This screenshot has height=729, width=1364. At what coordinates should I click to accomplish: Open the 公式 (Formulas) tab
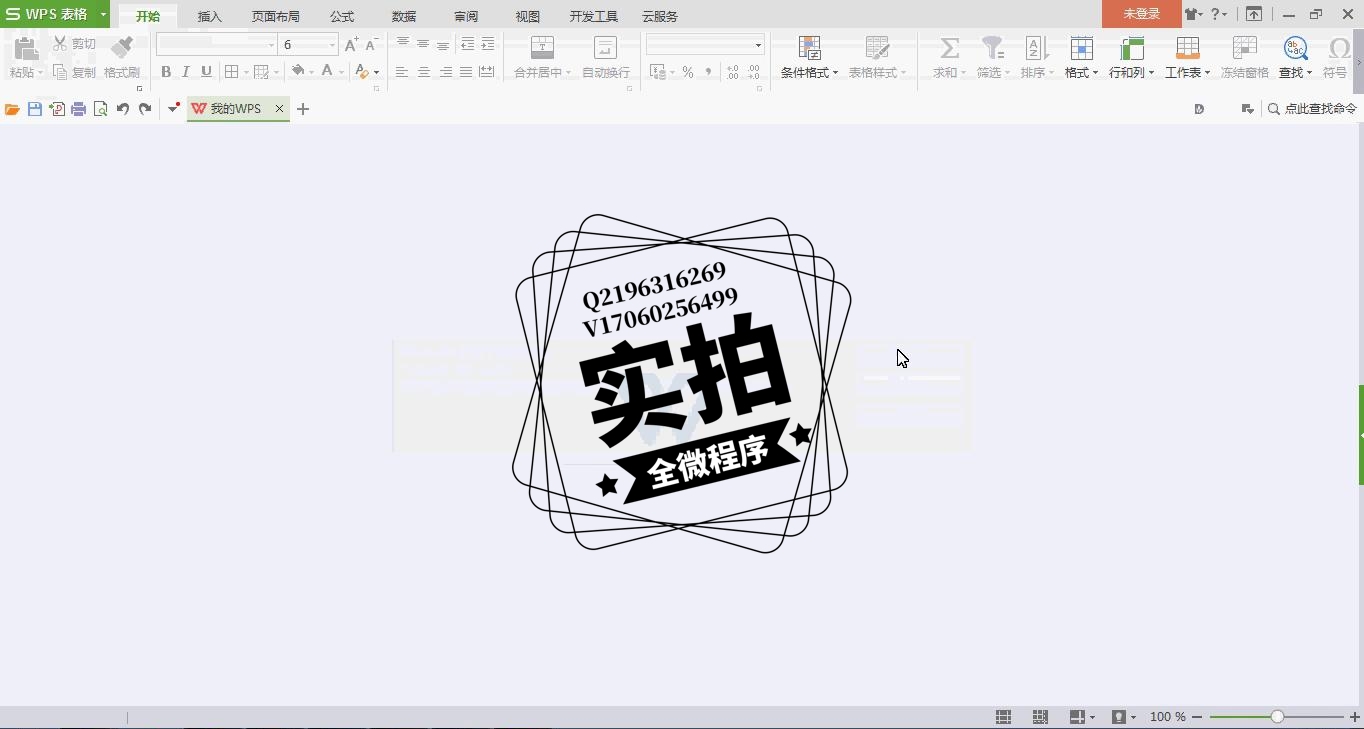point(342,16)
